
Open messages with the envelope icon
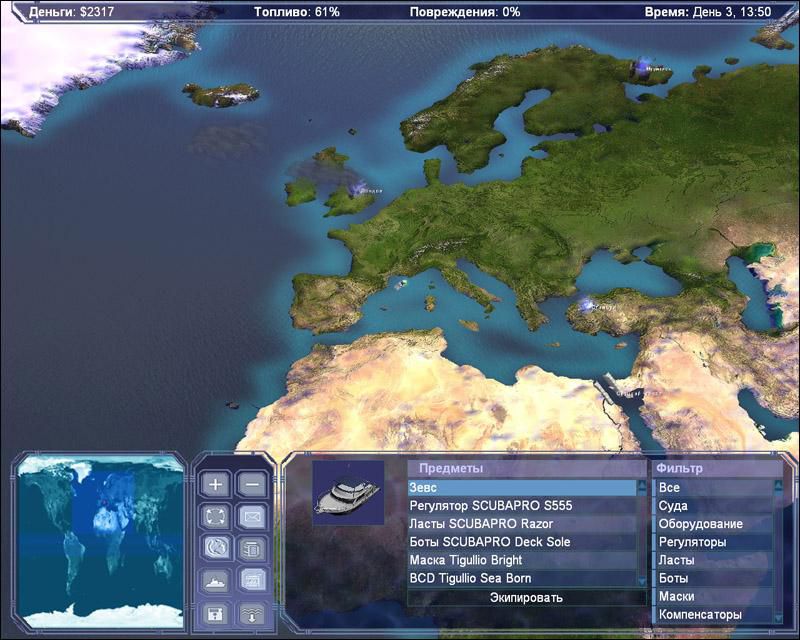click(252, 516)
